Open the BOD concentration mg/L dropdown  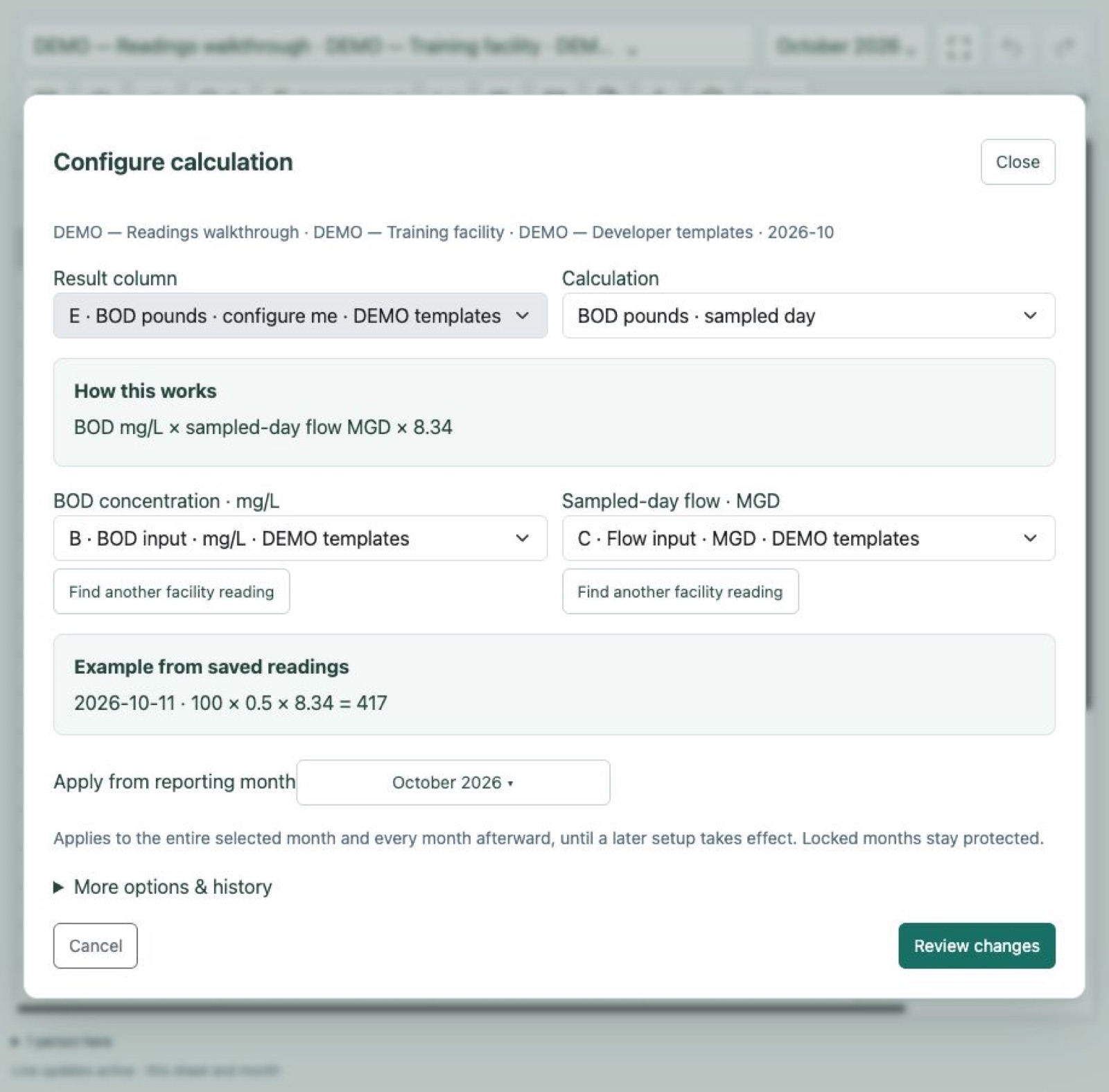coord(300,538)
